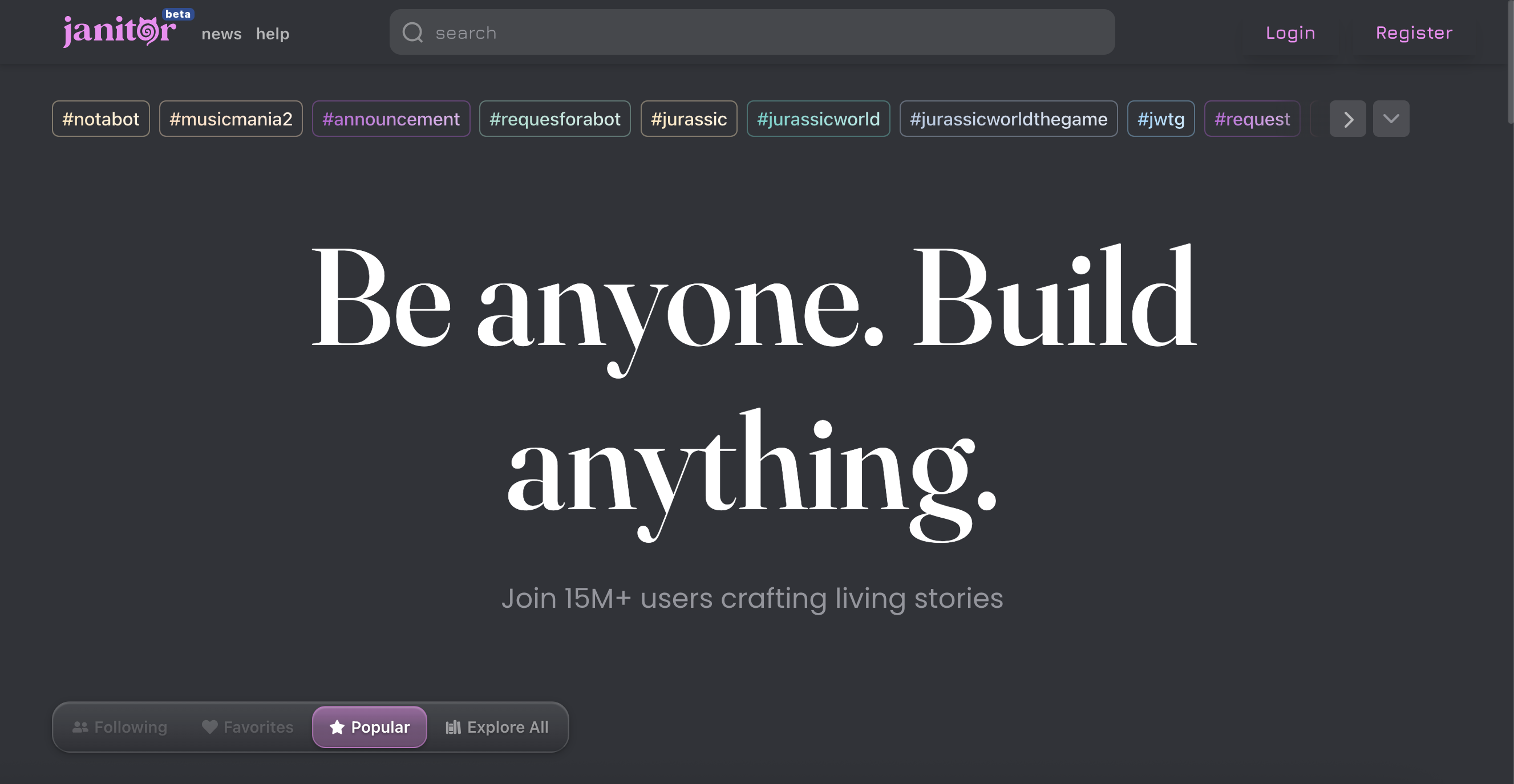Screen dimensions: 1514x784
Task: Pick the #request tag
Action: pyautogui.click(x=1252, y=119)
